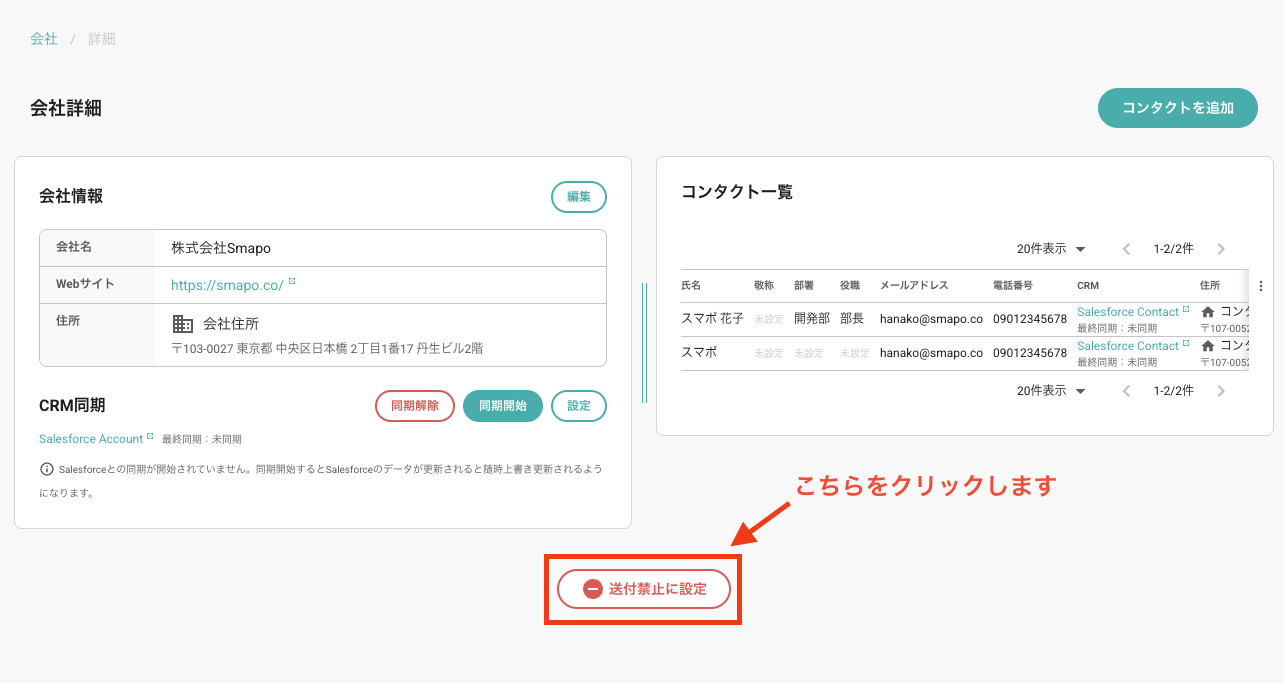The height and width of the screenshot is (683, 1284).
Task: Click hanako@smapo.co in the スマホ 花子 row
Action: [931, 319]
